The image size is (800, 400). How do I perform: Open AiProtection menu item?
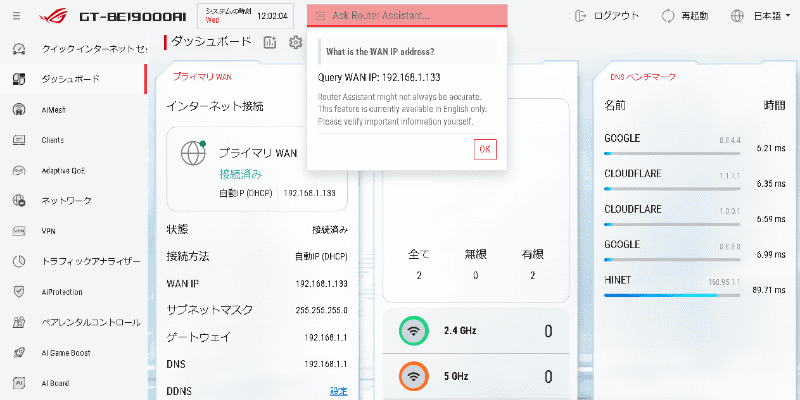point(62,292)
